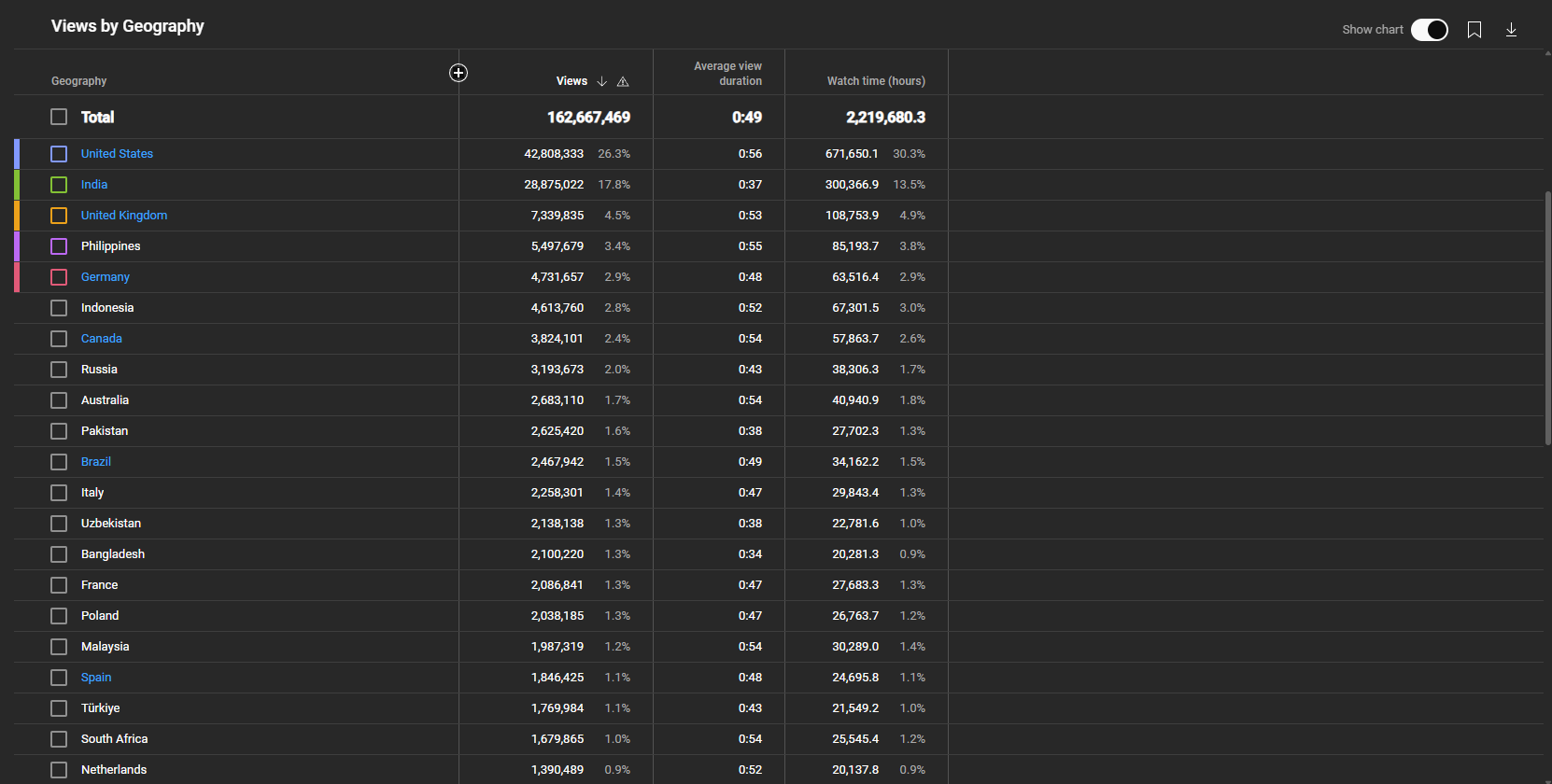Viewport: 1552px width, 784px height.
Task: Toggle the Show chart switch
Action: coord(1429,30)
